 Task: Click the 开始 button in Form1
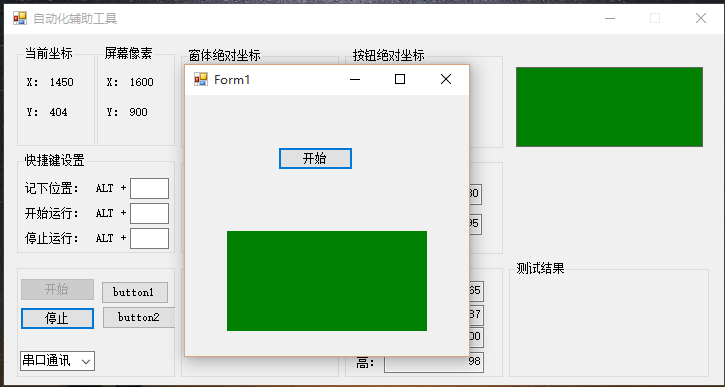315,159
